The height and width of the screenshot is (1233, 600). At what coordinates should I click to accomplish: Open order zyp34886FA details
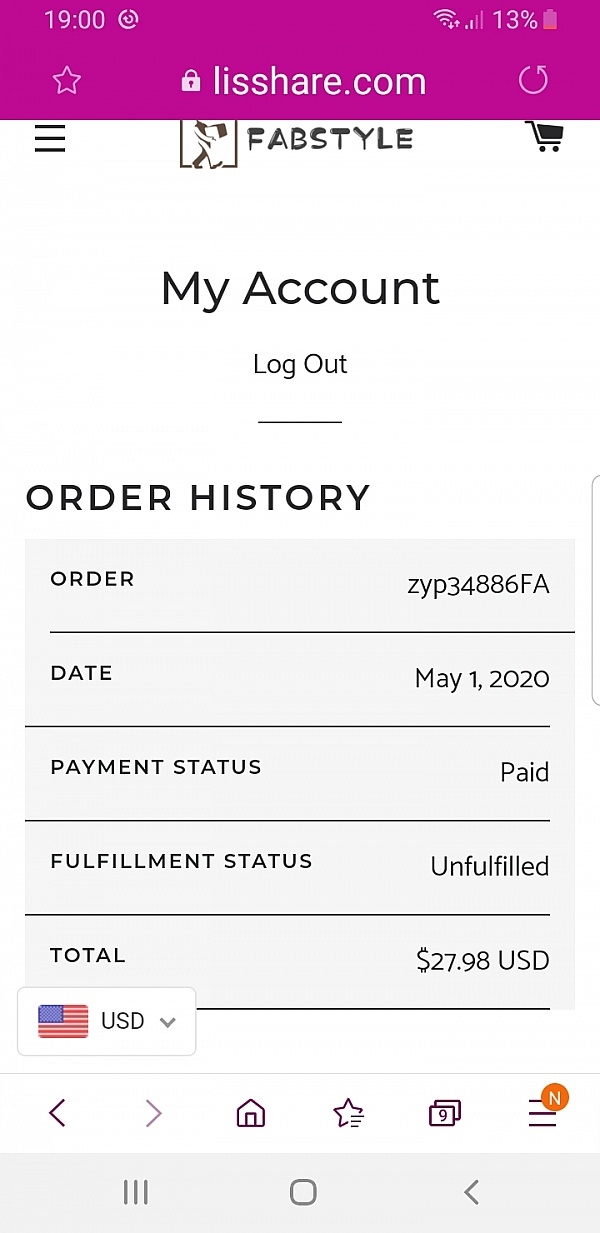point(478,585)
